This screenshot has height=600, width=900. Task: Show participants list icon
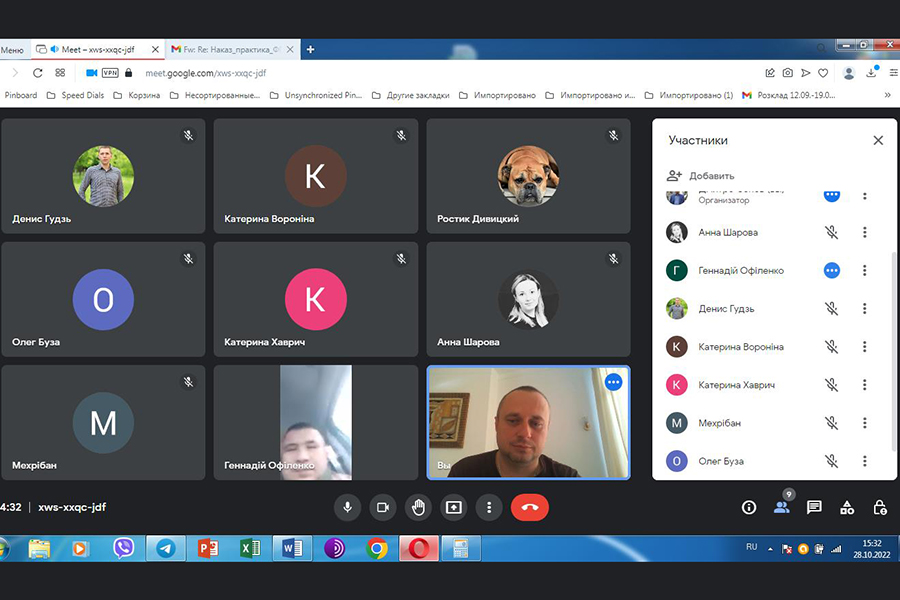tap(781, 507)
